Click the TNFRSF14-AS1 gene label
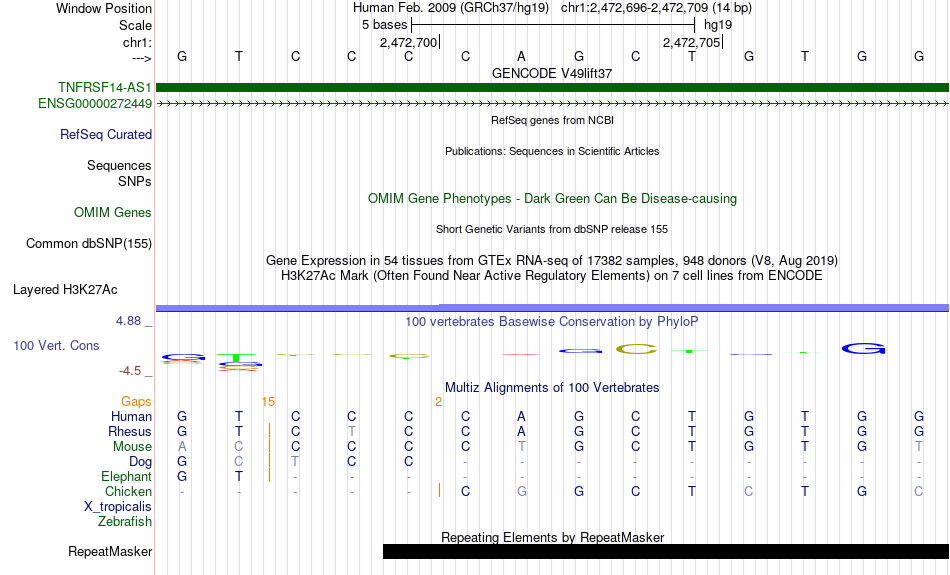The image size is (950, 575). (105, 87)
